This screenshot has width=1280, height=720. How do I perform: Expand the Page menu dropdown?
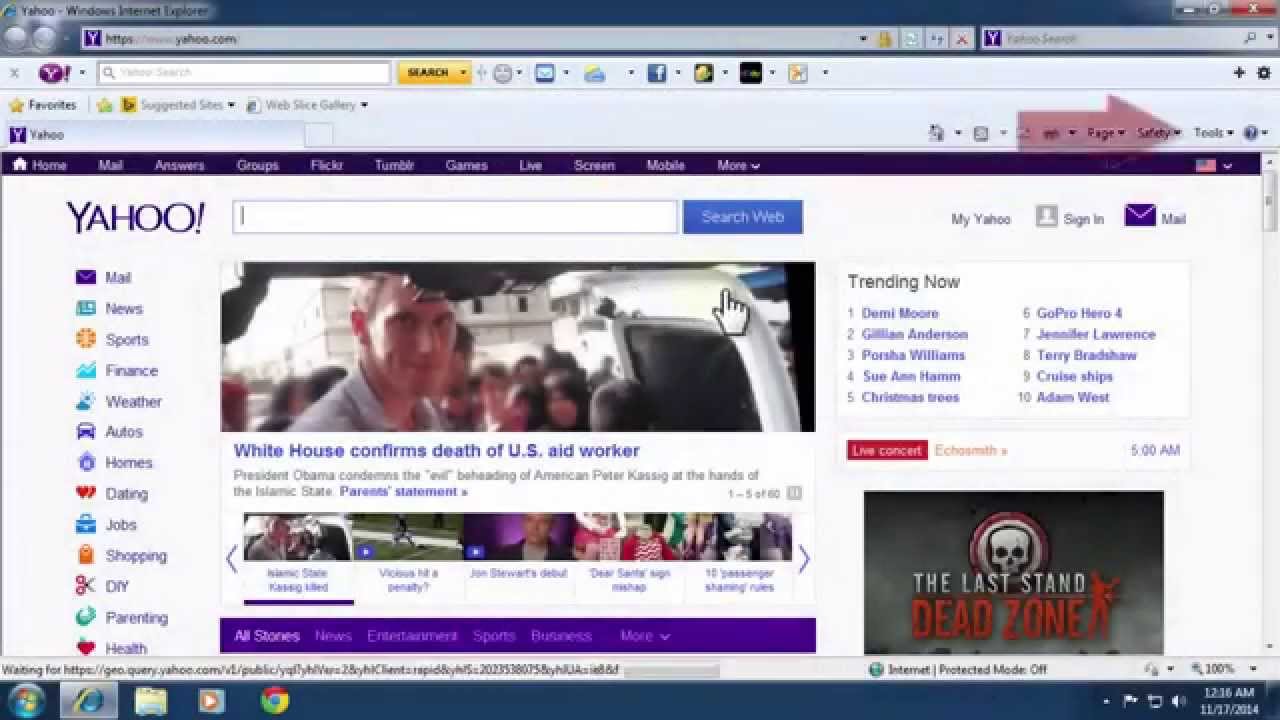point(1106,133)
